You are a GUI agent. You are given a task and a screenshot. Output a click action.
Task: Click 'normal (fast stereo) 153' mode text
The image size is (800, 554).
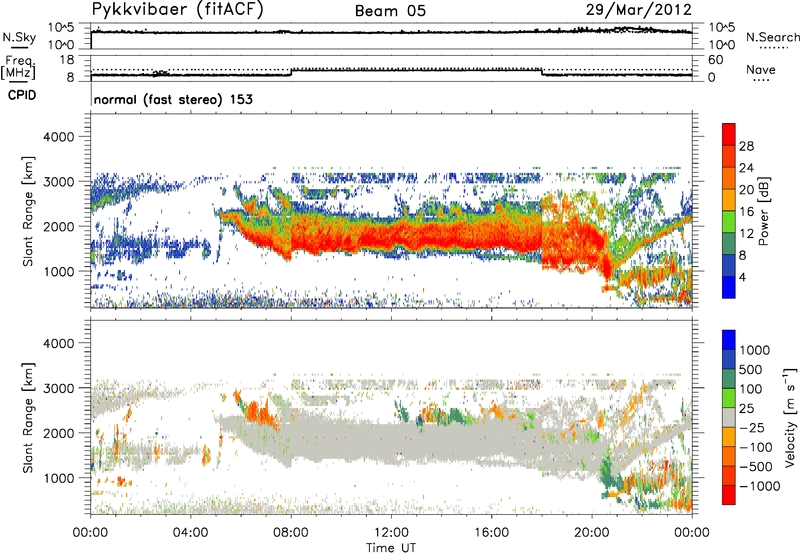tap(173, 100)
